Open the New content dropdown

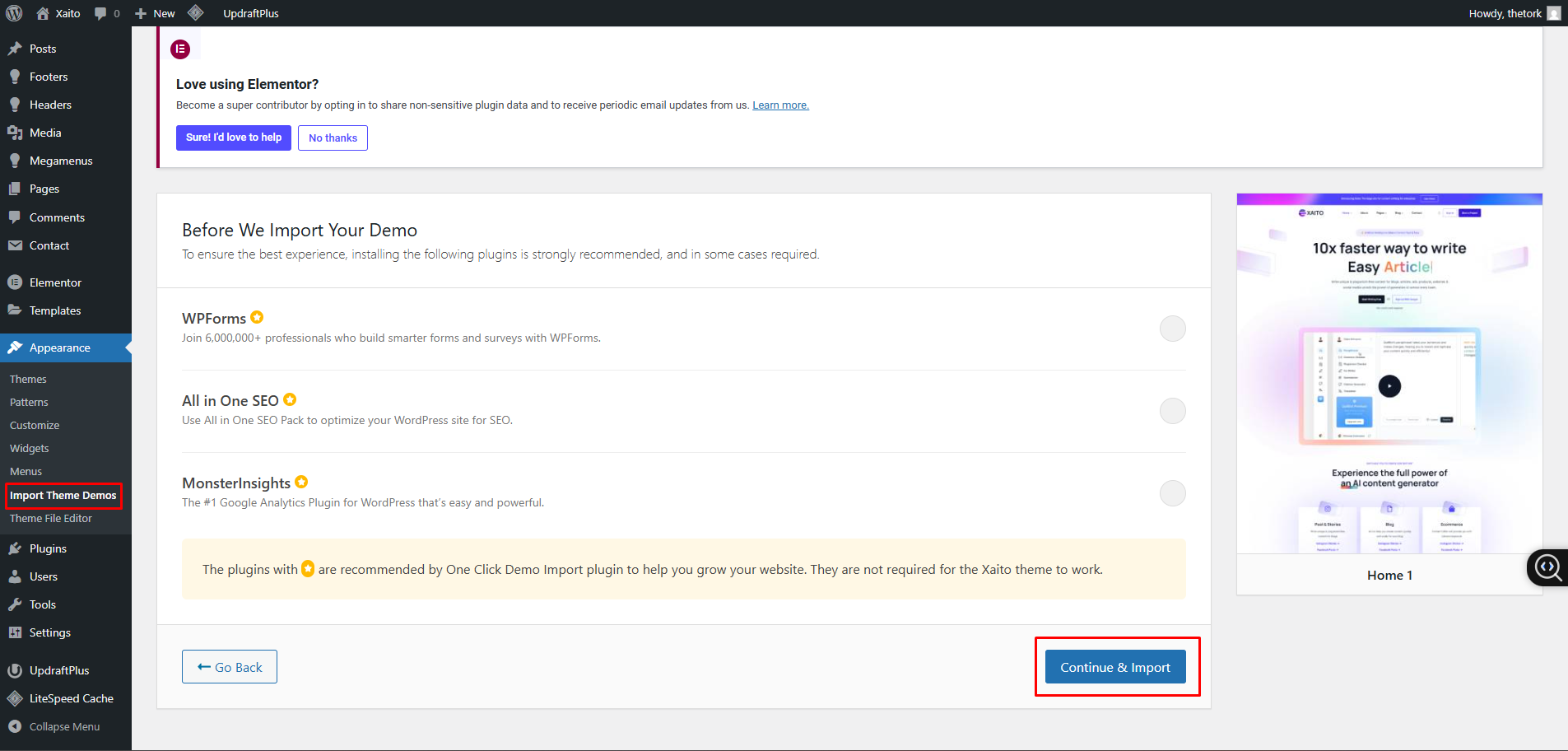pos(155,13)
